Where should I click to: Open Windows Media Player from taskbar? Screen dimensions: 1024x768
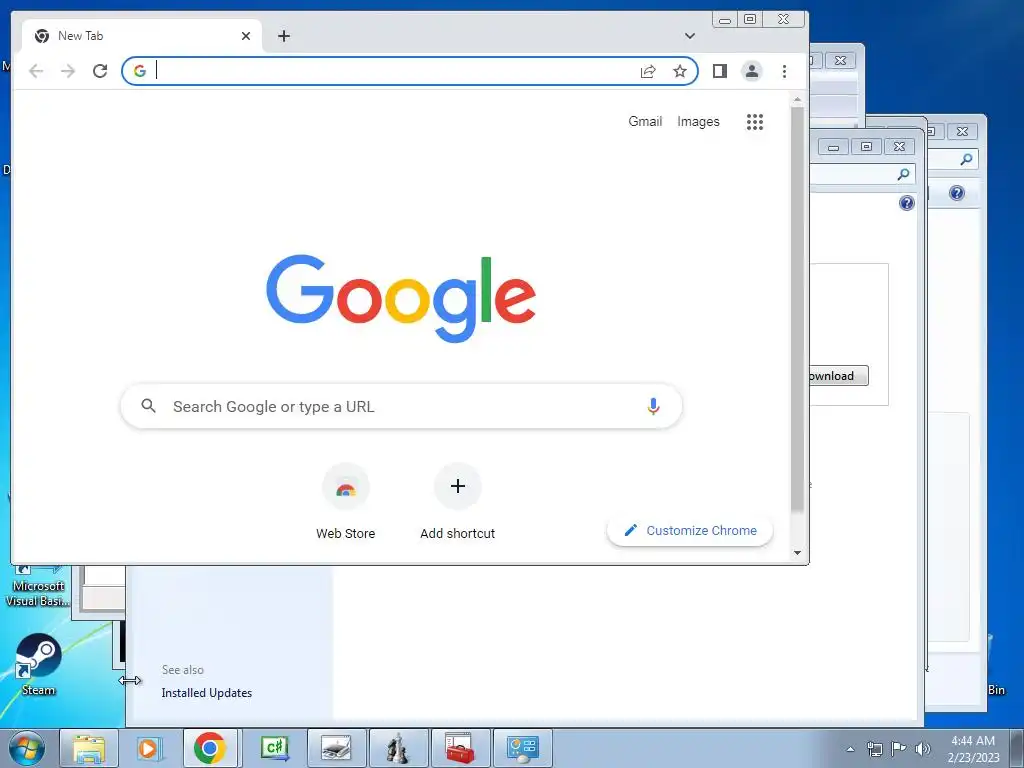click(150, 748)
